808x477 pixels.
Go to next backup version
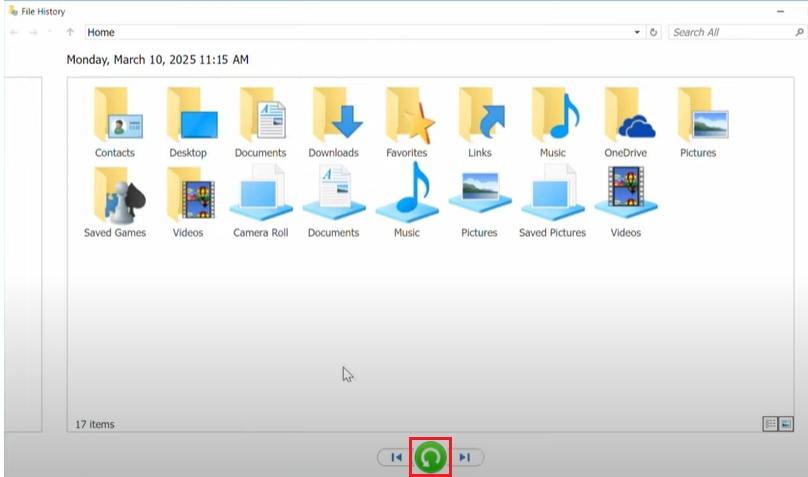465,457
